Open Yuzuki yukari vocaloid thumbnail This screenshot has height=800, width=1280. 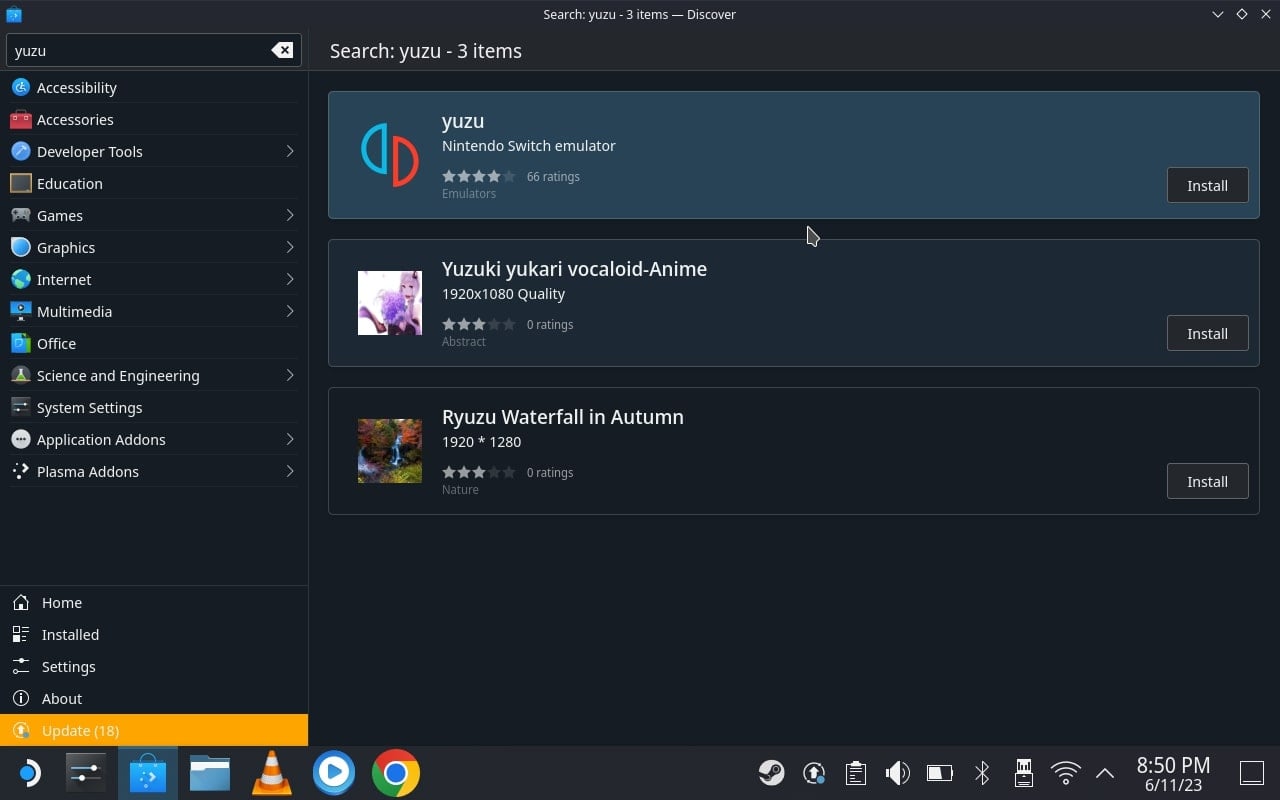click(x=390, y=303)
